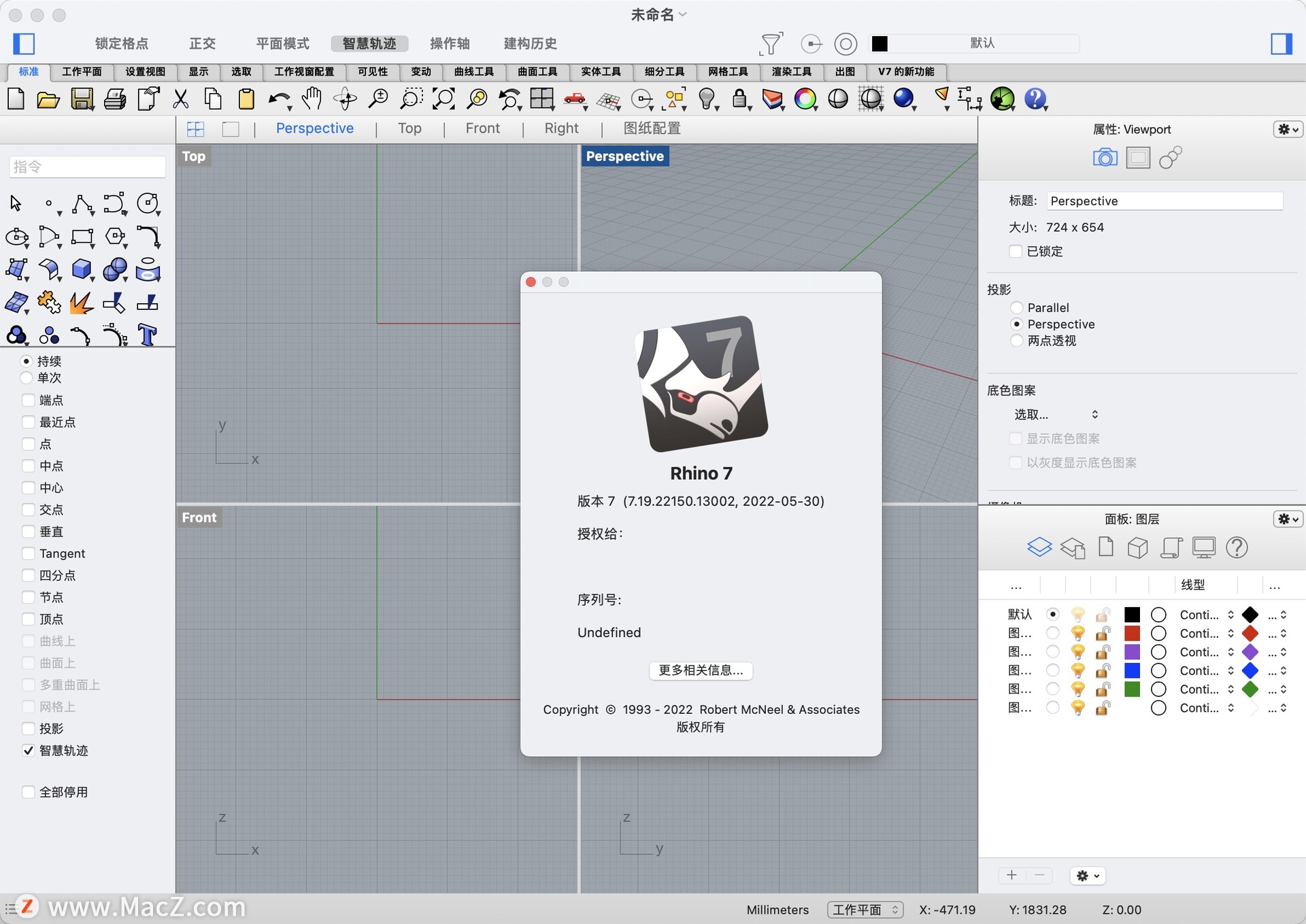1306x924 pixels.
Task: Enable the 端点 object snap checkbox
Action: click(29, 400)
